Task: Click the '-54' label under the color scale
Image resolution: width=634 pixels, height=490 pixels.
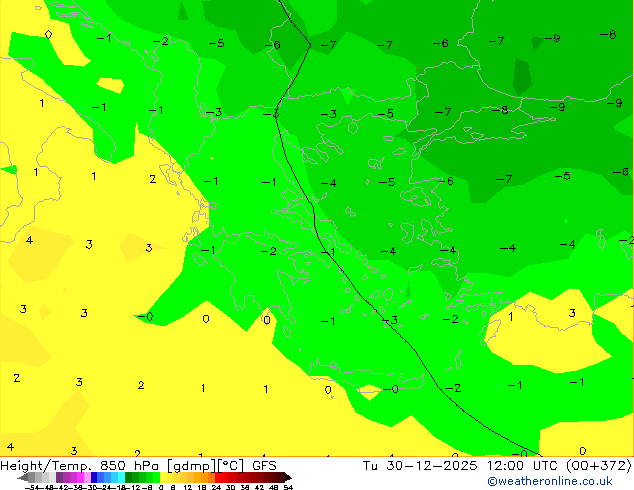Action: coord(32,487)
